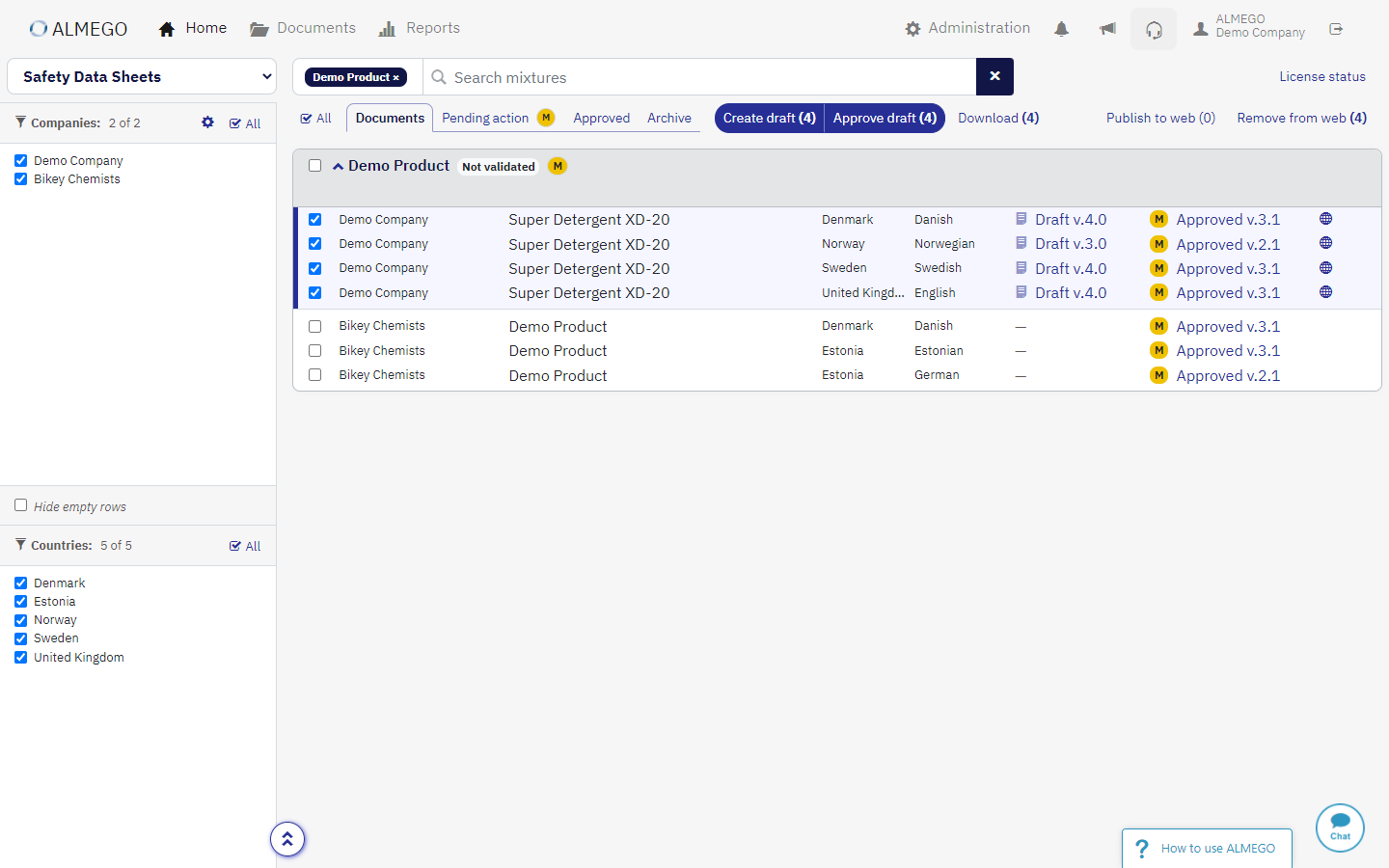Image resolution: width=1389 pixels, height=868 pixels.
Task: Open the companies filter gear settings
Action: (207, 122)
